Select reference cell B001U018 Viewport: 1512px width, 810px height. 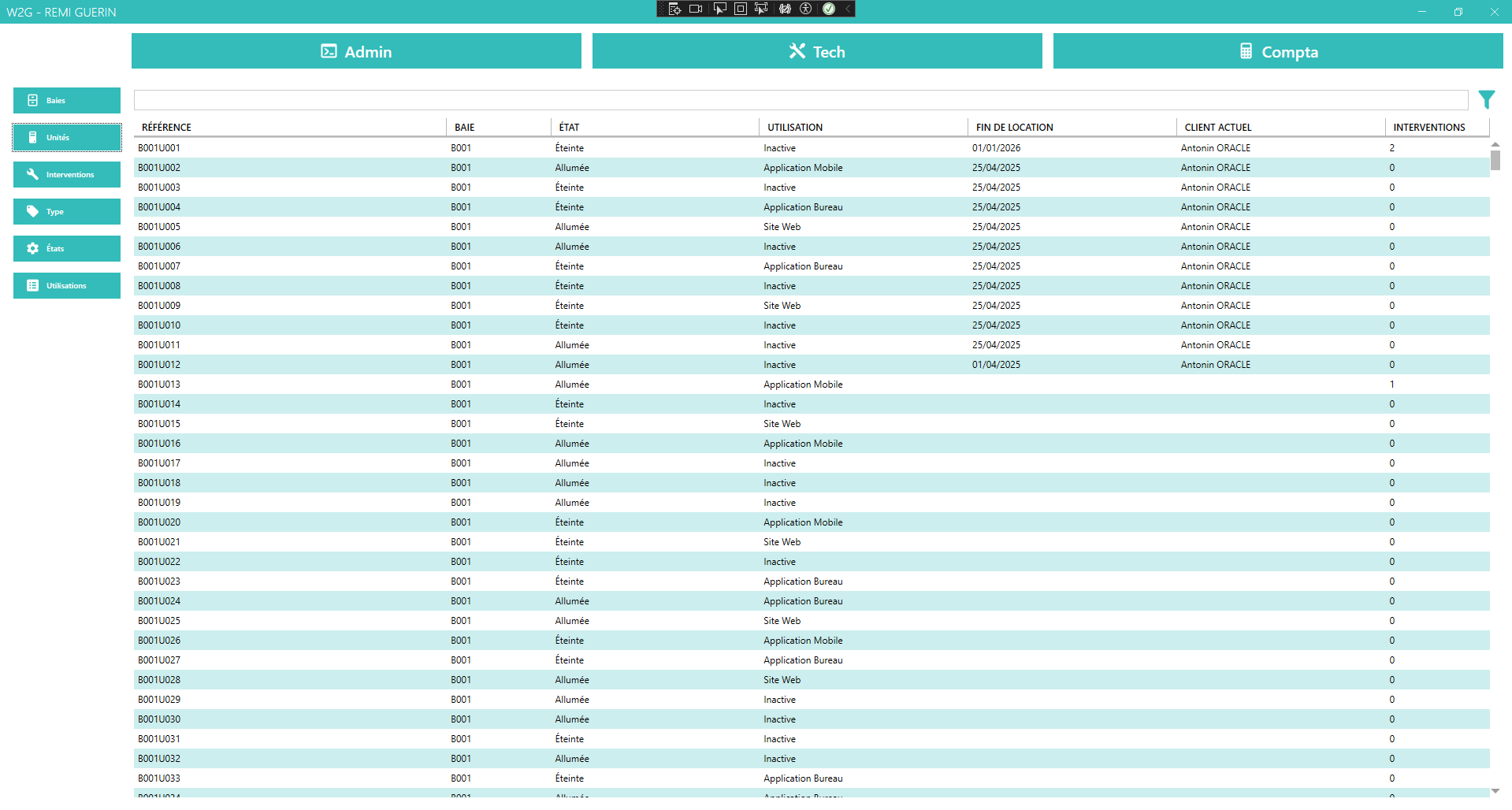click(159, 483)
